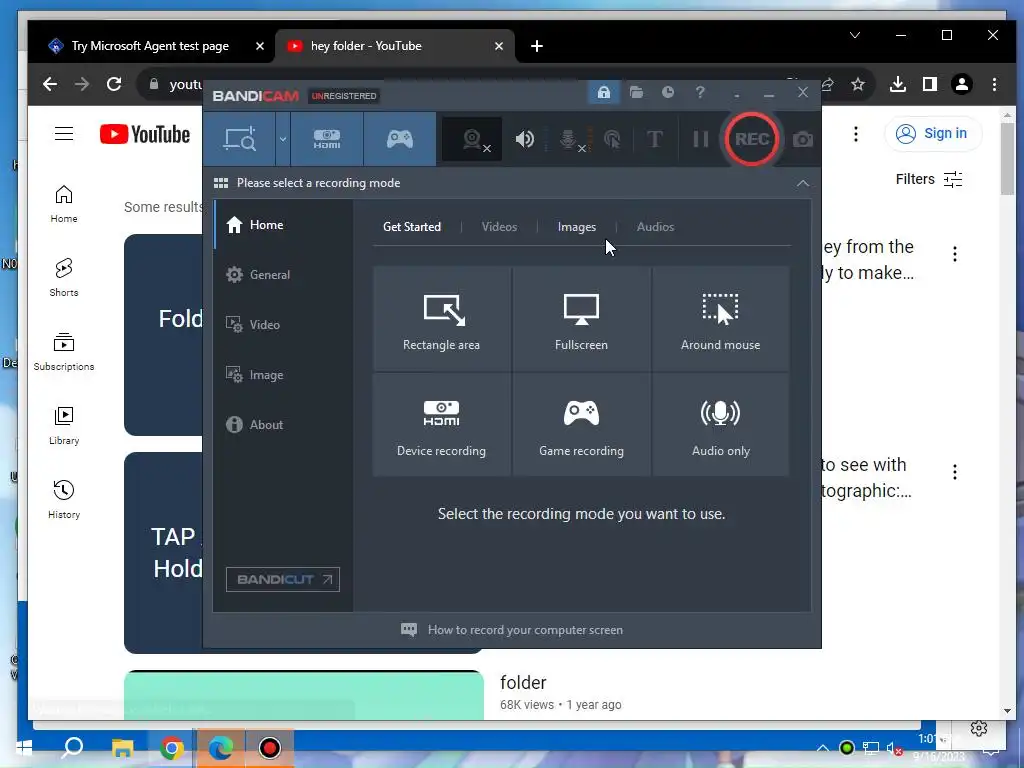Choose Audio only recording mode tile
The width and height of the screenshot is (1024, 768).
(720, 424)
